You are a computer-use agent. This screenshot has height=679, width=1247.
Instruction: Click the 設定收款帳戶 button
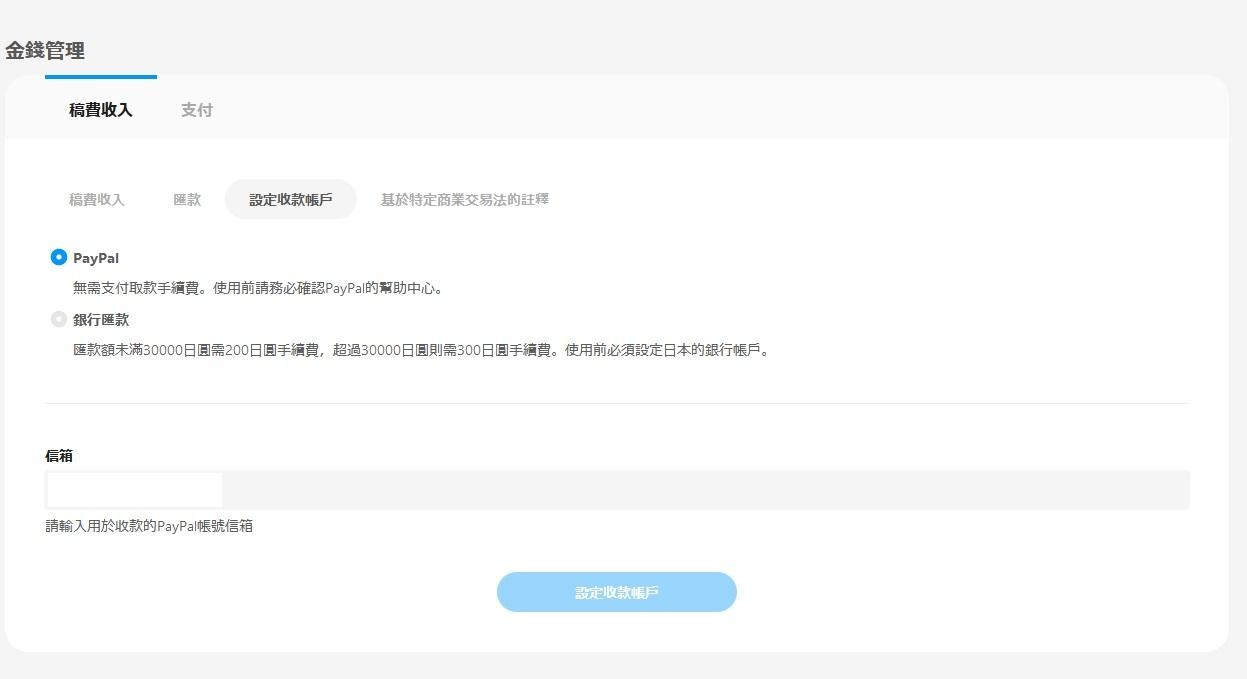tap(616, 592)
